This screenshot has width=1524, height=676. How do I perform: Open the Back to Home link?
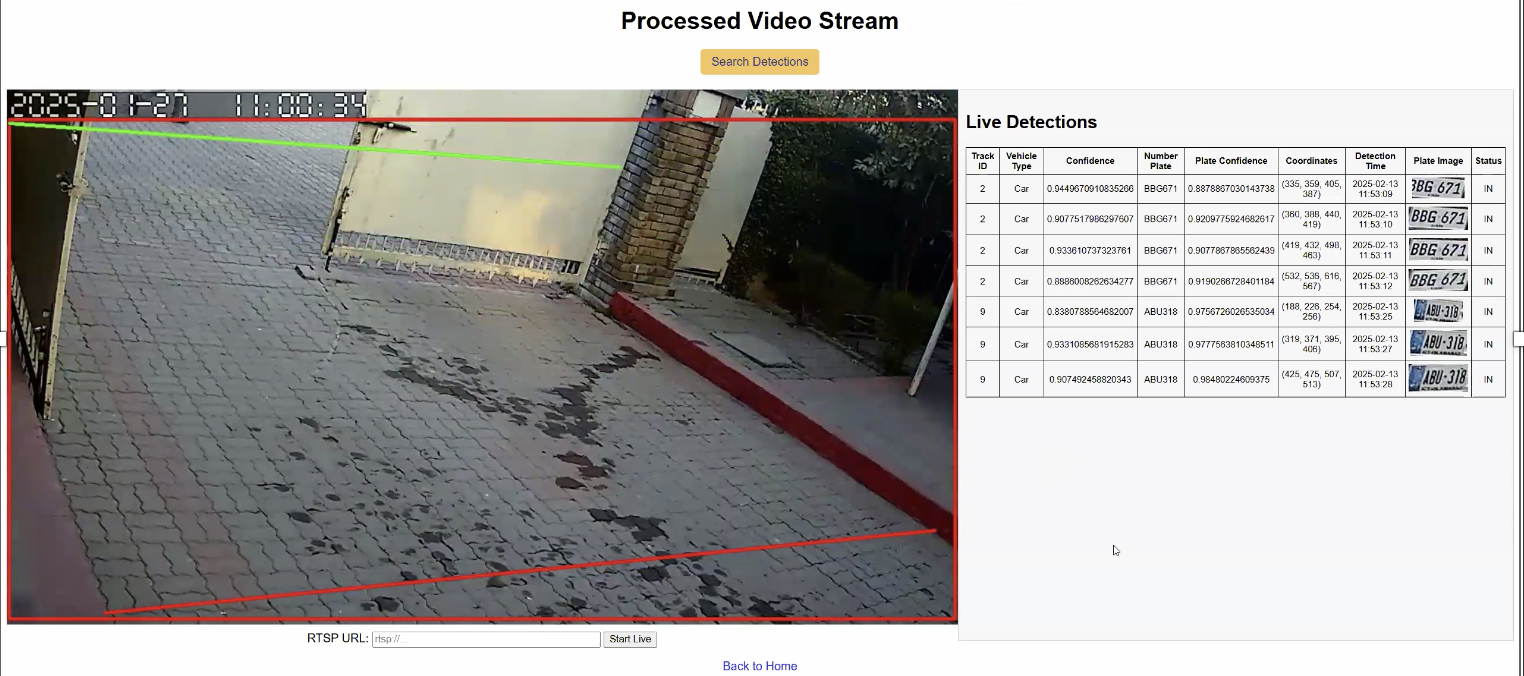coord(759,666)
